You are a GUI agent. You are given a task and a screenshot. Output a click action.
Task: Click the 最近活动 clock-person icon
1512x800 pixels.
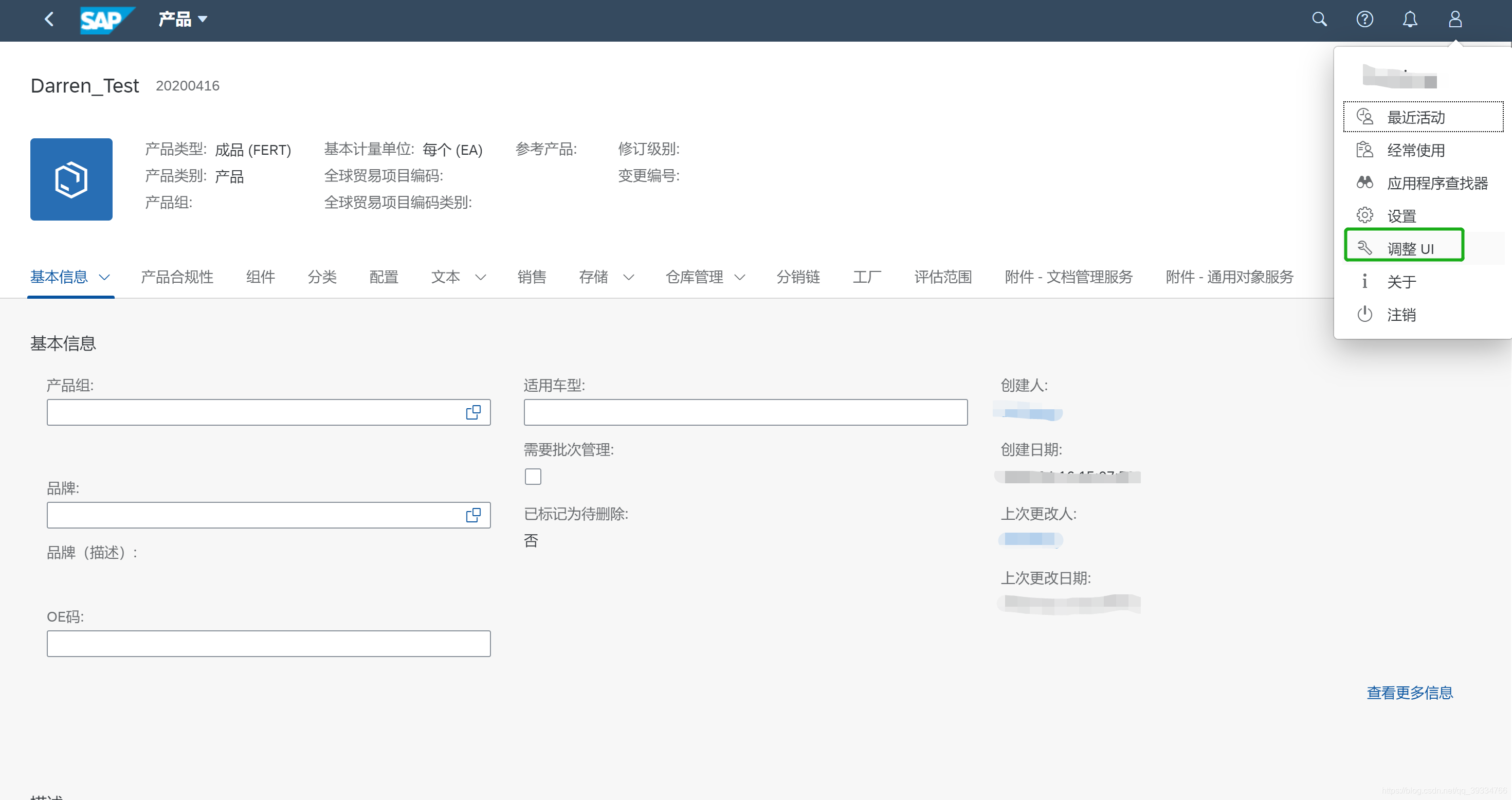click(1364, 116)
